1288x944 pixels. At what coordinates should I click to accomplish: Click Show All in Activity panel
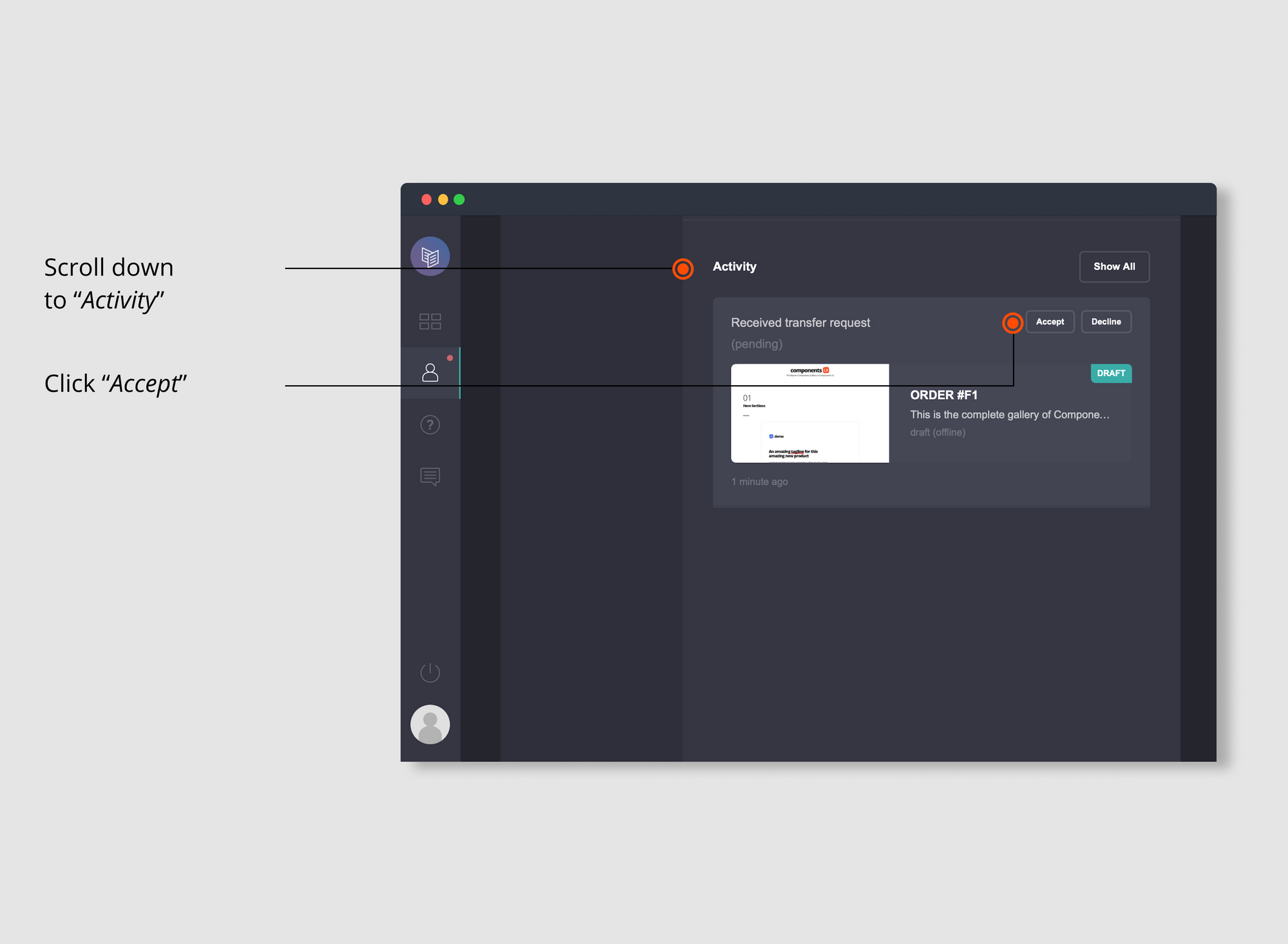[1114, 266]
